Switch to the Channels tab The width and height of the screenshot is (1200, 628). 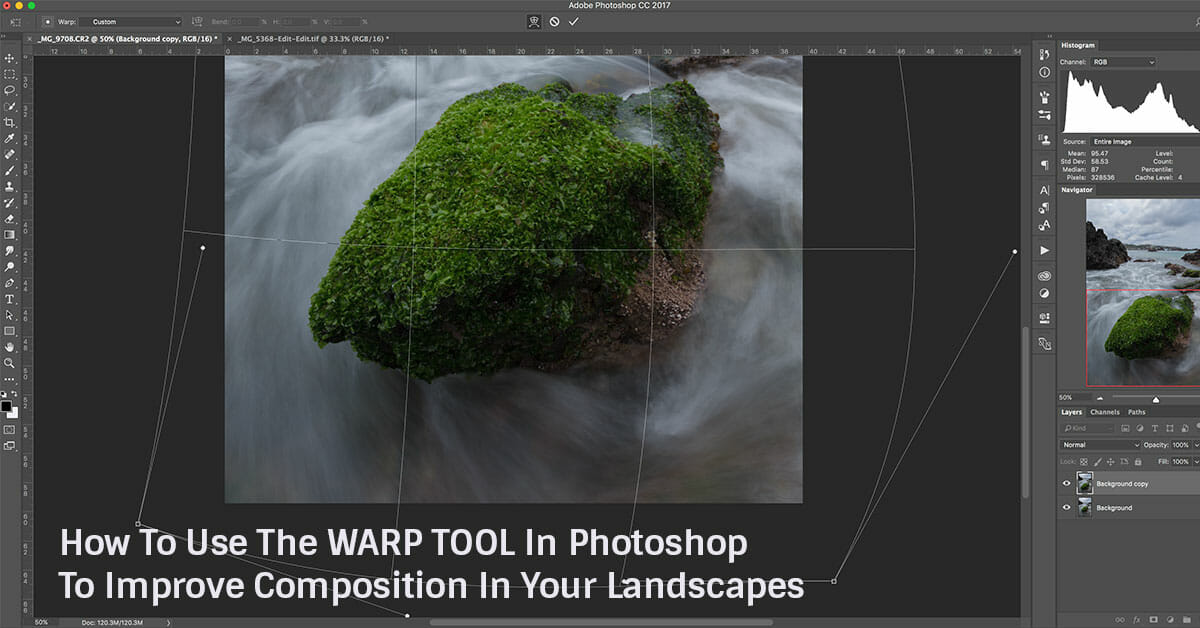(x=1104, y=412)
